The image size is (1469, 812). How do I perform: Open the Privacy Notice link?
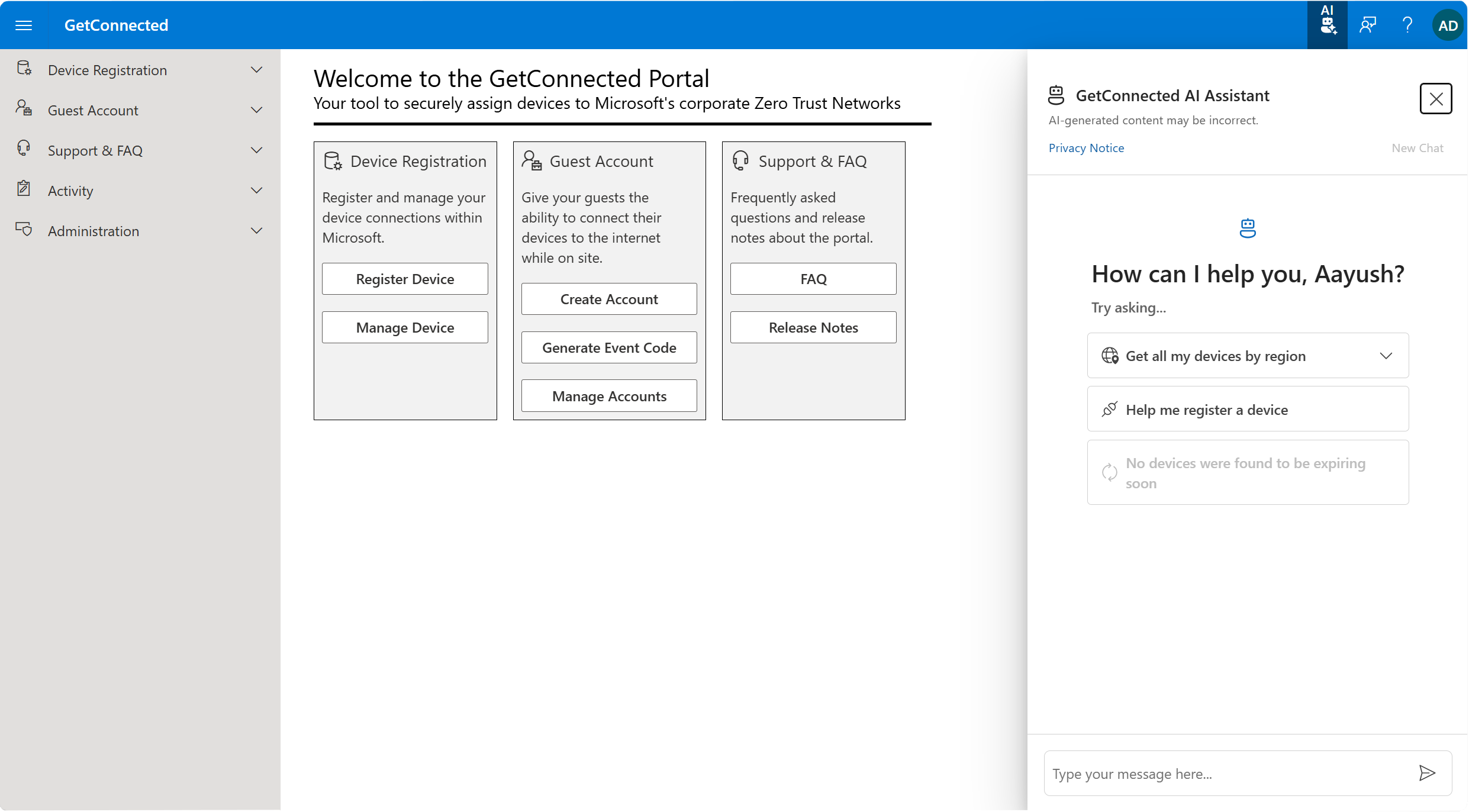coord(1086,148)
